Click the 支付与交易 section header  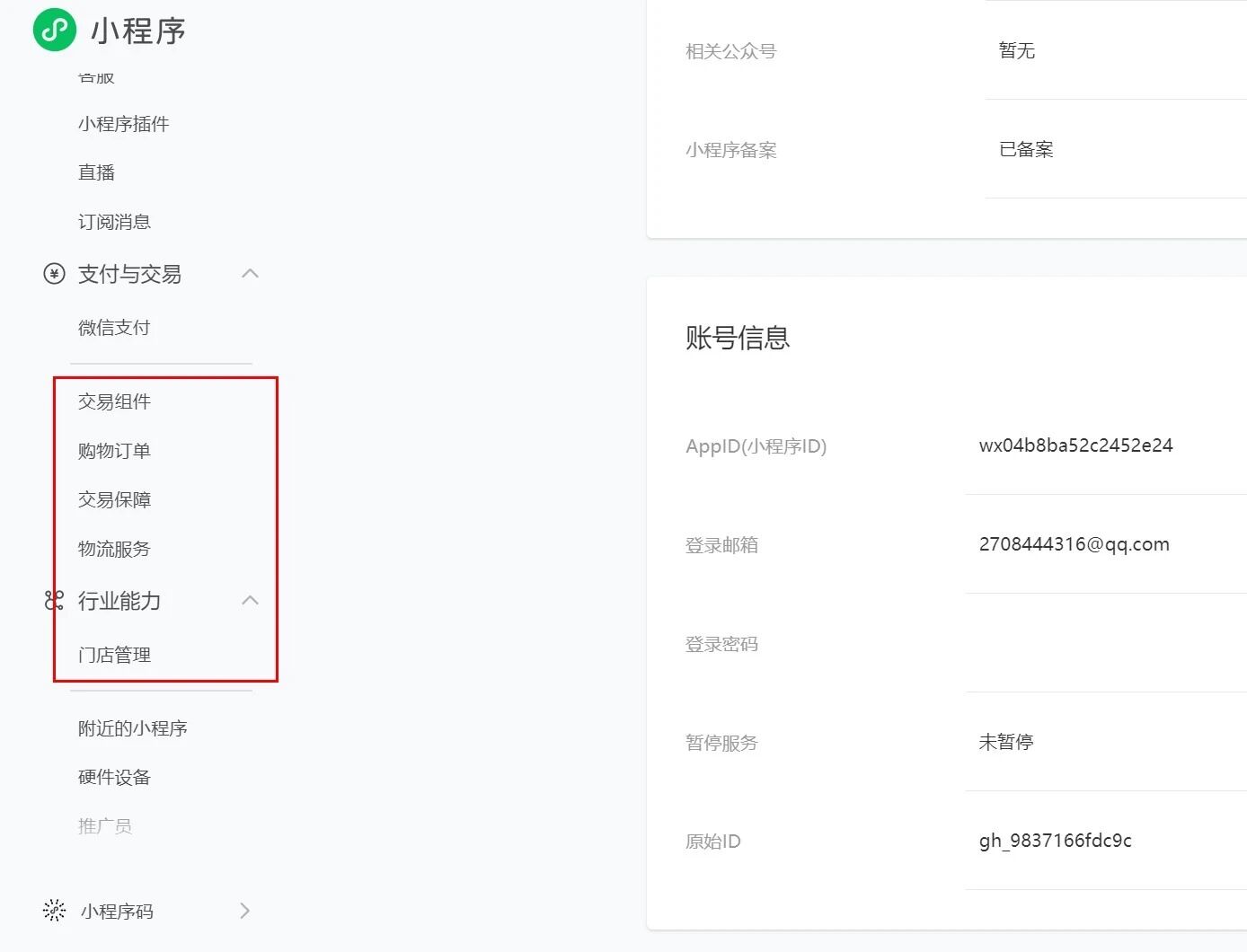[129, 274]
